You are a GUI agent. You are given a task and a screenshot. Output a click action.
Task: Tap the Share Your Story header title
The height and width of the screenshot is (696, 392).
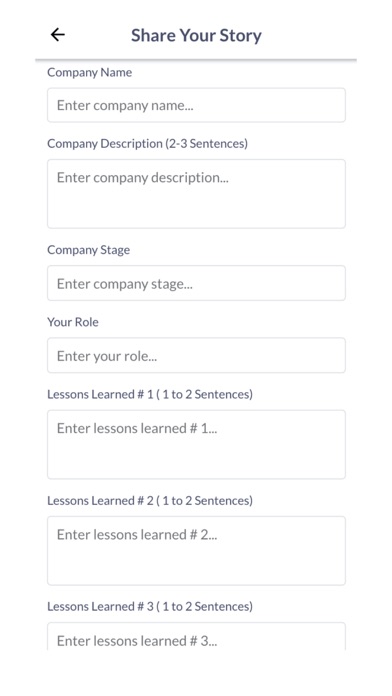tap(196, 36)
